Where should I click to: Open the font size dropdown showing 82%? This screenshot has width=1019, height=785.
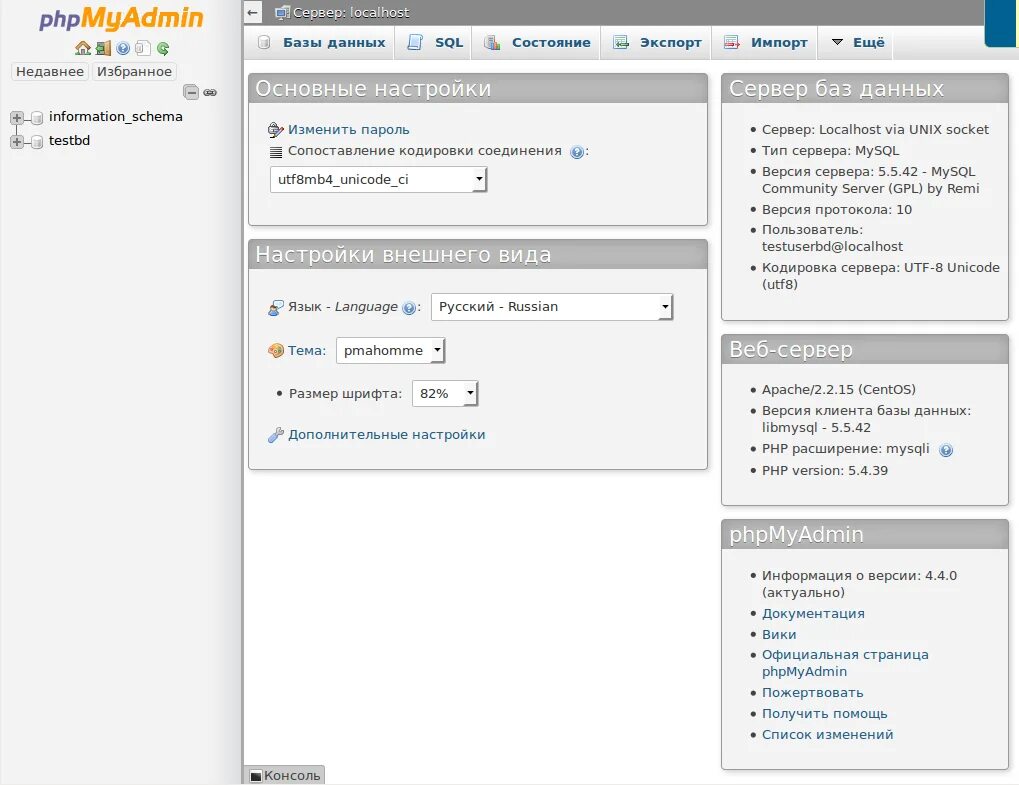click(445, 393)
